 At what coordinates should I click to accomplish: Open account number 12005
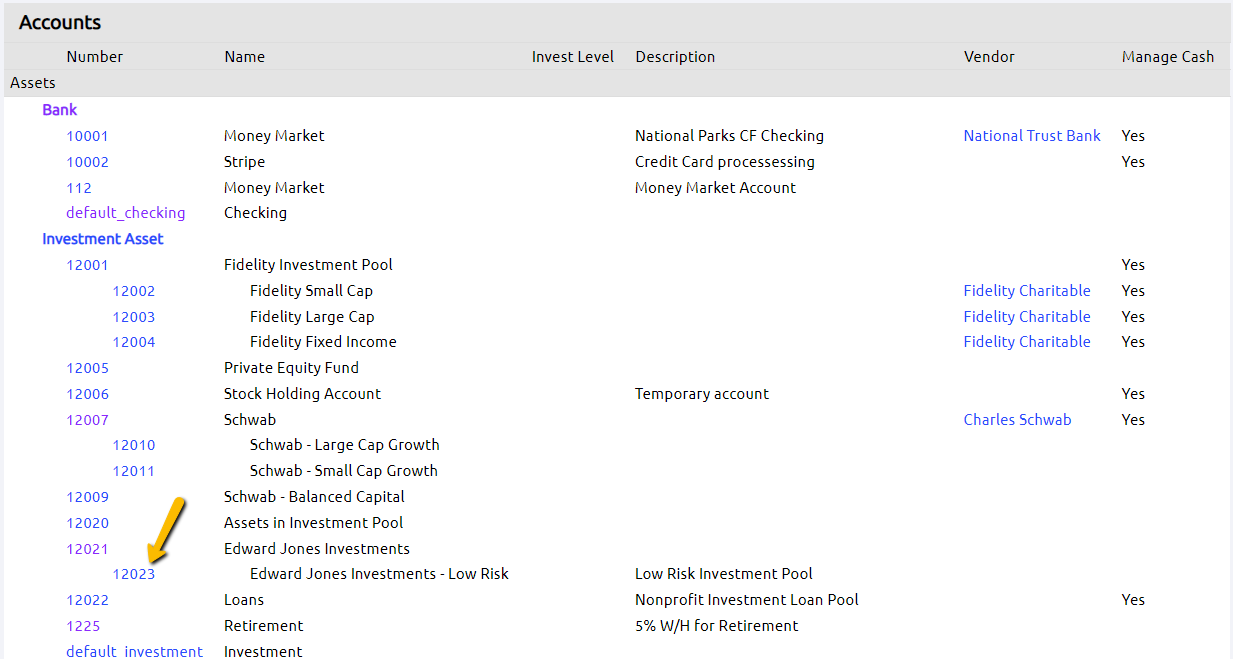coord(87,368)
